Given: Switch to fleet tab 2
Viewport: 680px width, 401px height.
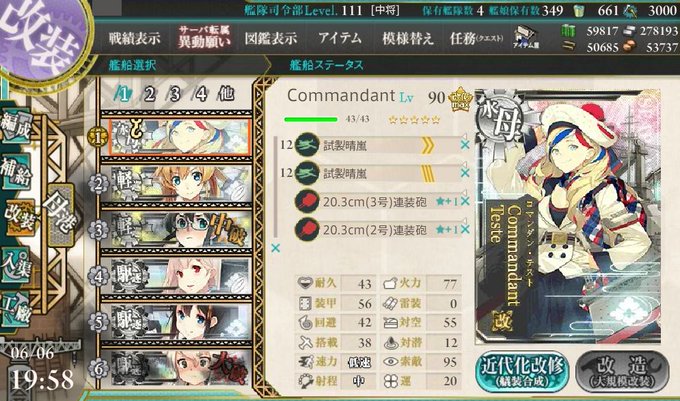Looking at the screenshot, I should (150, 94).
